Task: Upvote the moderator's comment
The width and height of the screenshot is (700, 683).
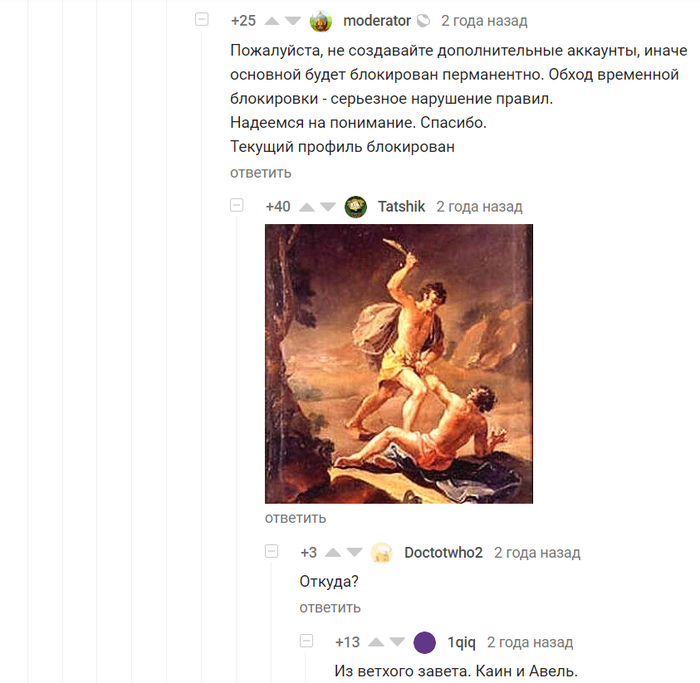Action: coord(271,21)
